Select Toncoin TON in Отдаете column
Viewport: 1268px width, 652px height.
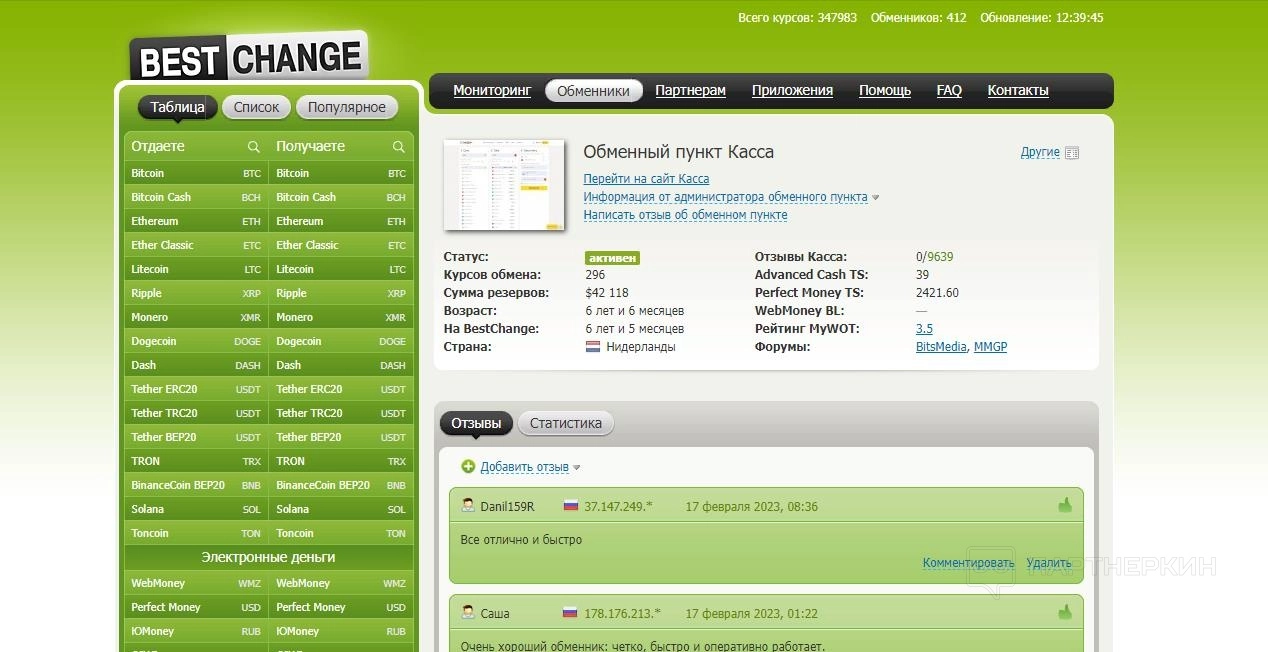point(196,533)
